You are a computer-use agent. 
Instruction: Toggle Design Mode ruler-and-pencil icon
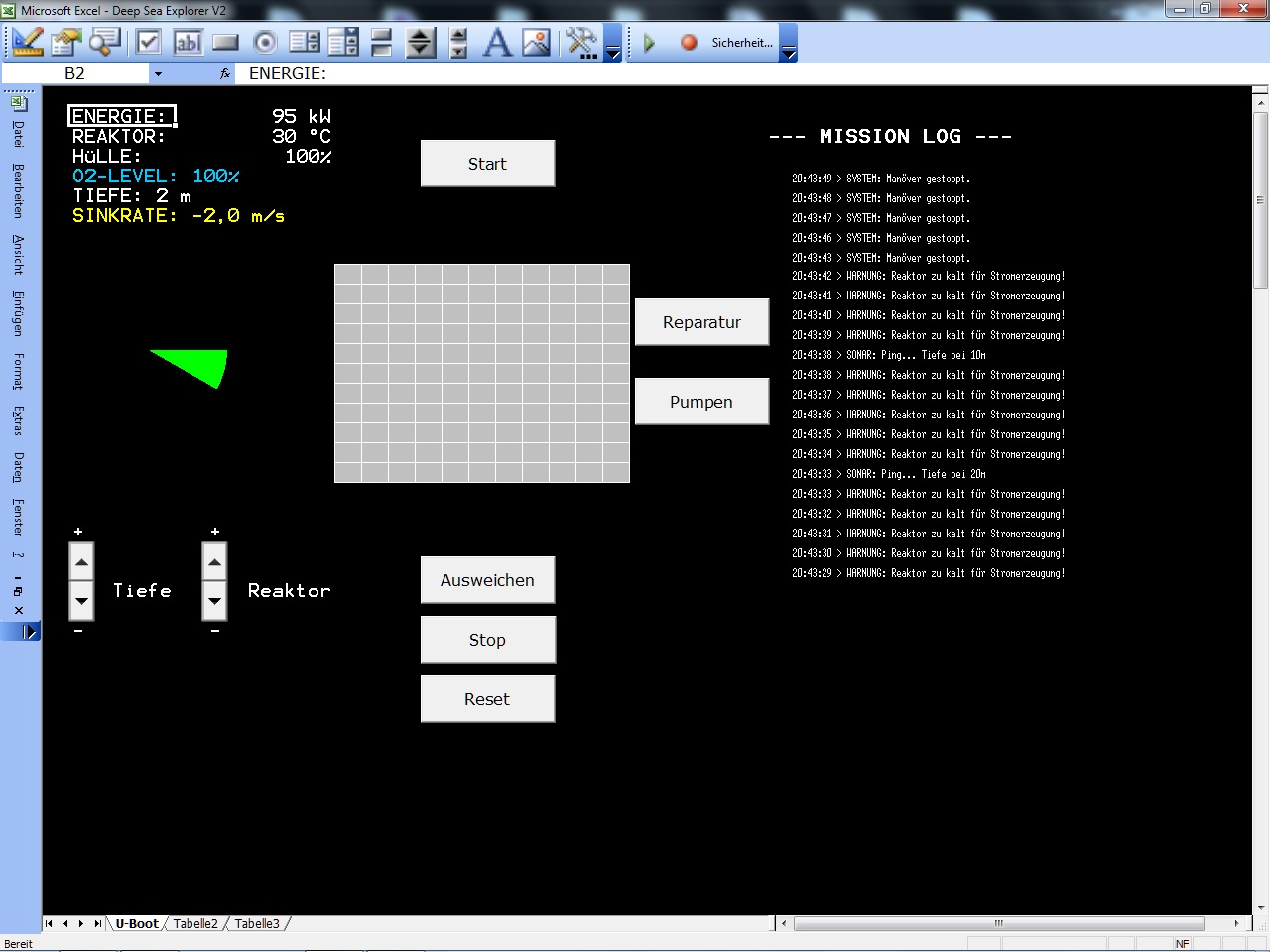pyautogui.click(x=28, y=43)
